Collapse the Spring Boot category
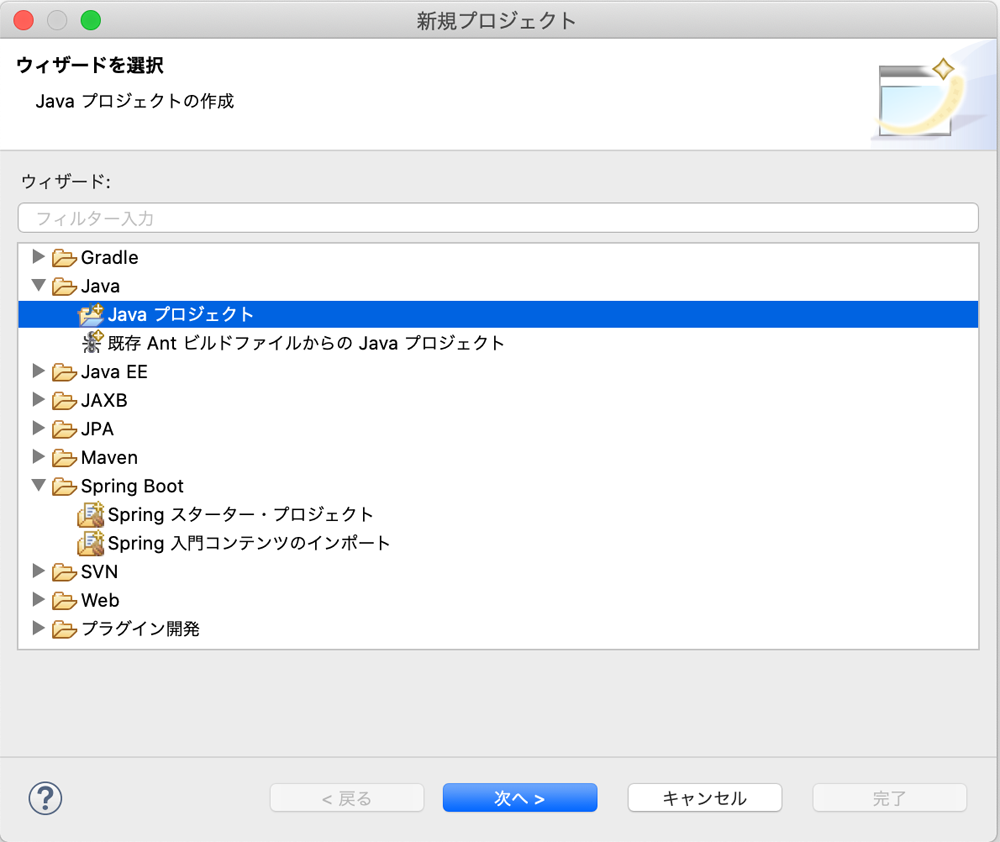 click(38, 485)
